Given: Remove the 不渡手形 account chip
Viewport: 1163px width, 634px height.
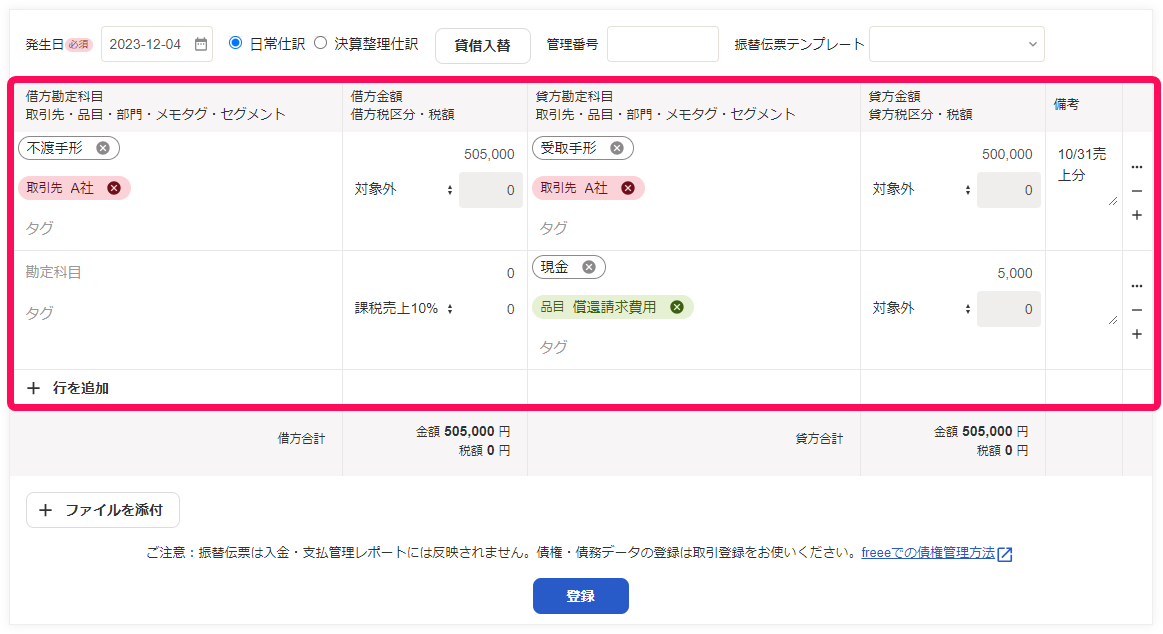Looking at the screenshot, I should click(103, 148).
